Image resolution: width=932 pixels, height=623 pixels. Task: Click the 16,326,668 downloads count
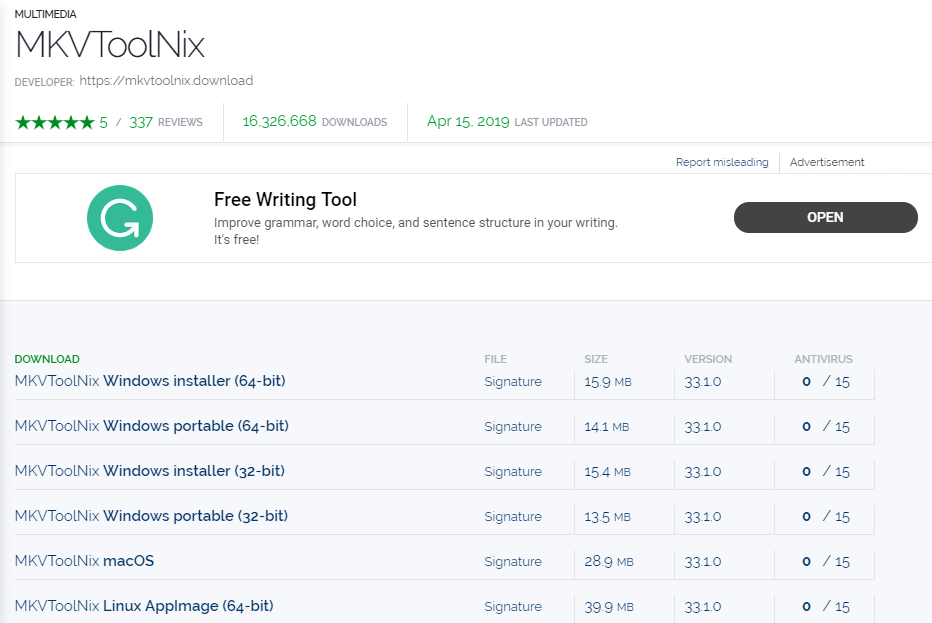point(279,121)
